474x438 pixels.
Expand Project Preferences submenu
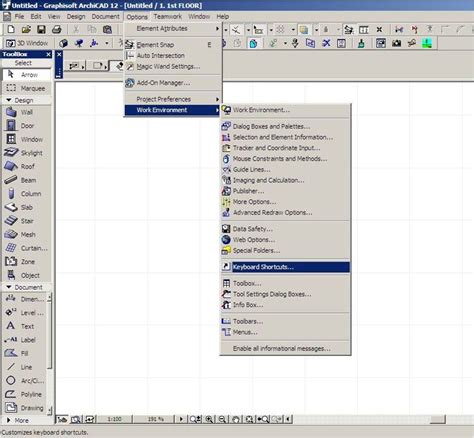(173, 99)
